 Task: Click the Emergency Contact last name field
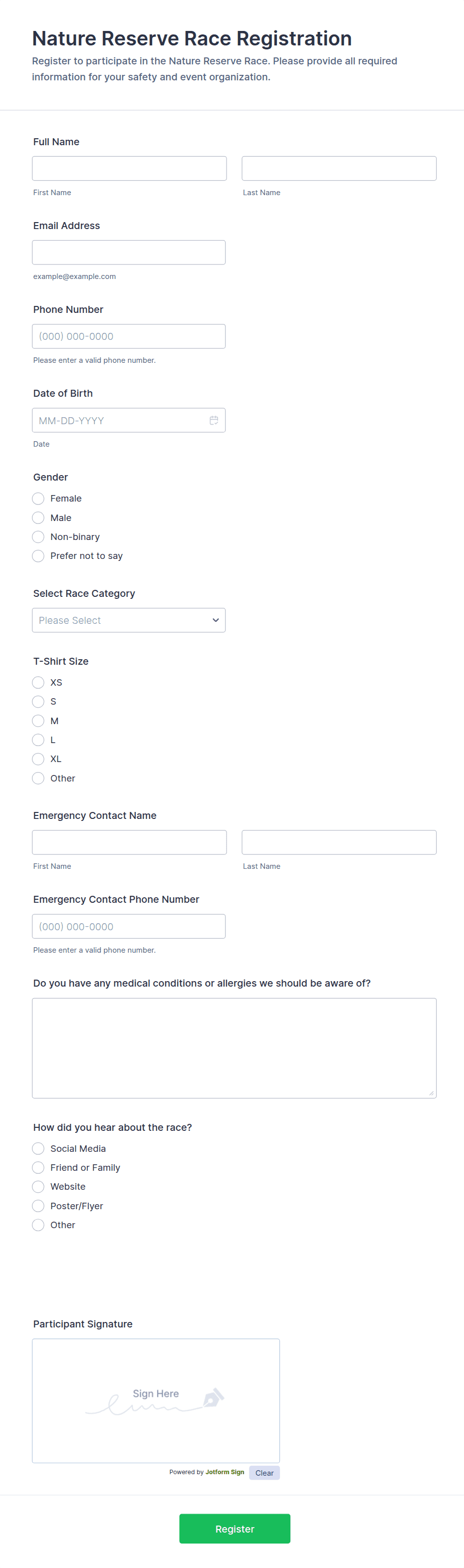click(339, 842)
